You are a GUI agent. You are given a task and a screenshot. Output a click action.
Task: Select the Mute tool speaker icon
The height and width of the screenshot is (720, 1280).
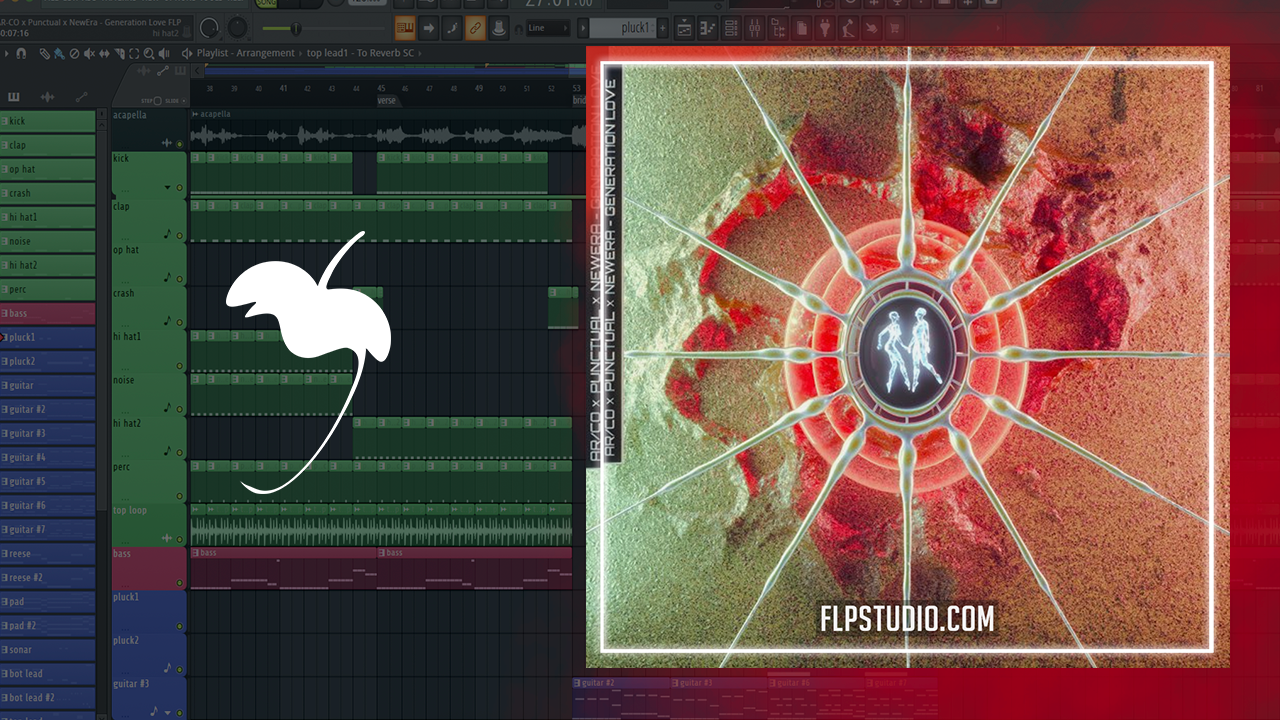click(89, 54)
